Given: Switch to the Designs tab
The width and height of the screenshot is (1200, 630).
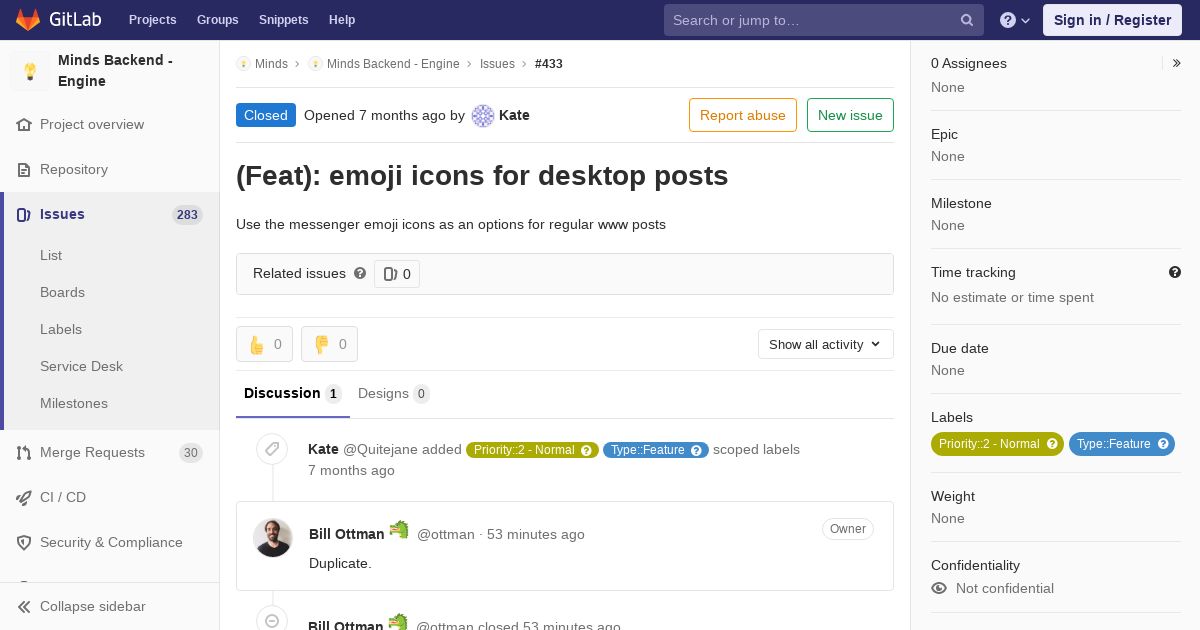Looking at the screenshot, I should click(x=394, y=394).
